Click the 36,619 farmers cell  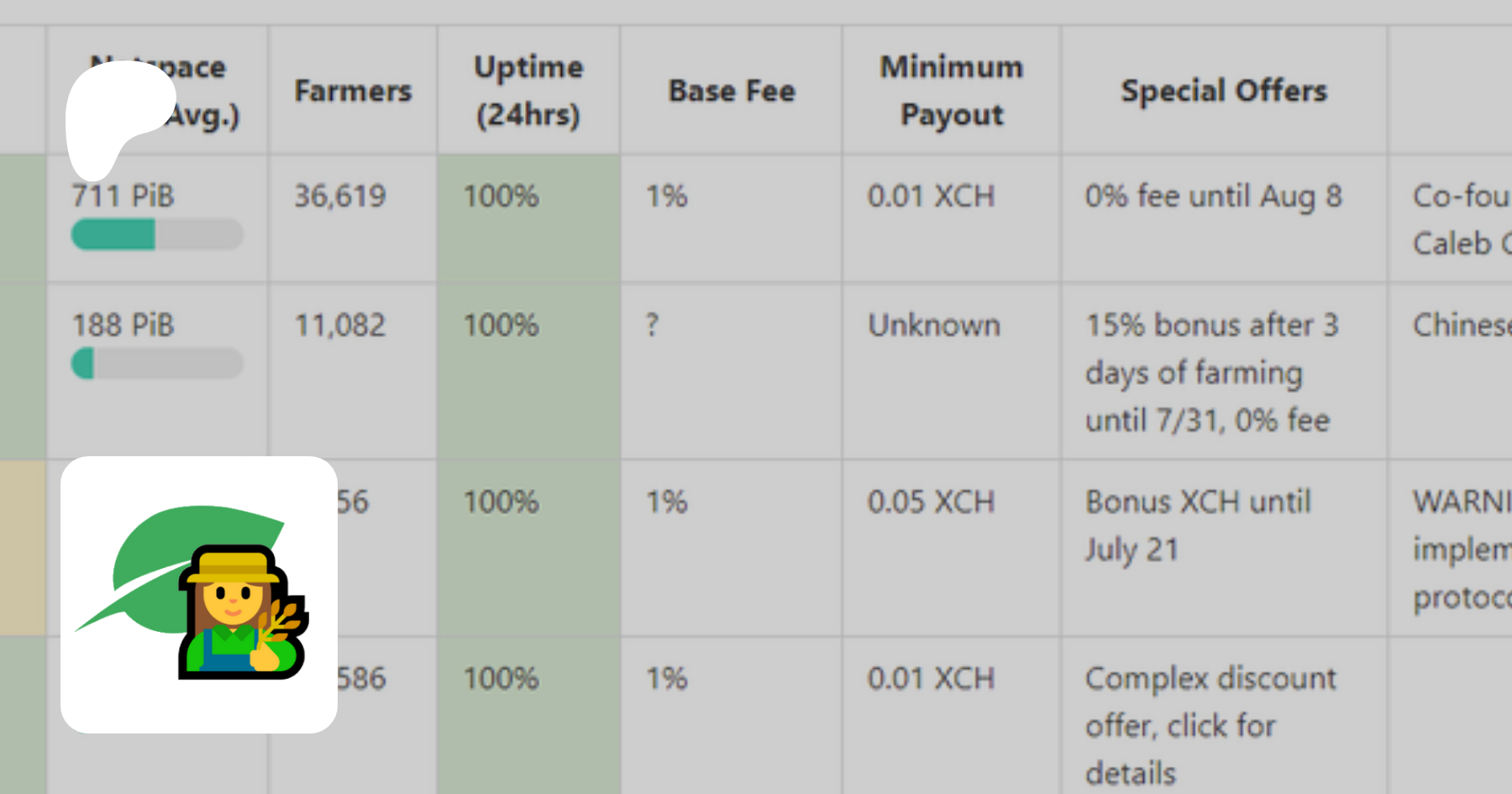(x=339, y=197)
